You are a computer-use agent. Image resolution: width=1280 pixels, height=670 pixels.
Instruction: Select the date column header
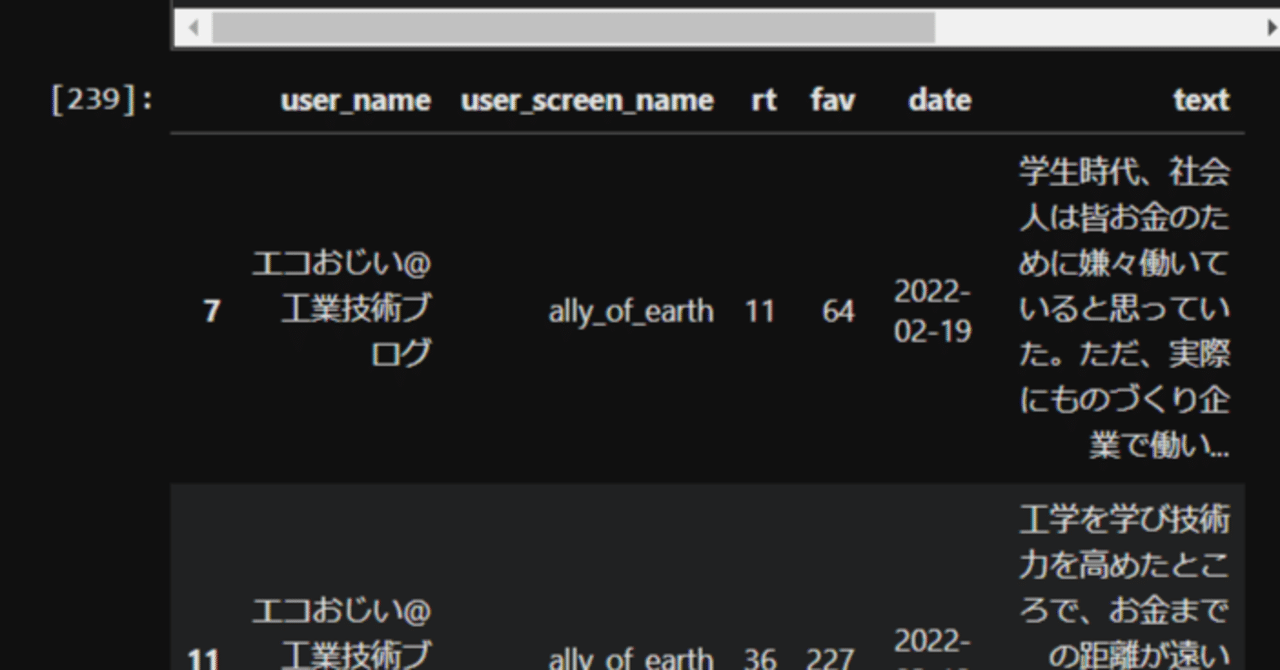(938, 100)
